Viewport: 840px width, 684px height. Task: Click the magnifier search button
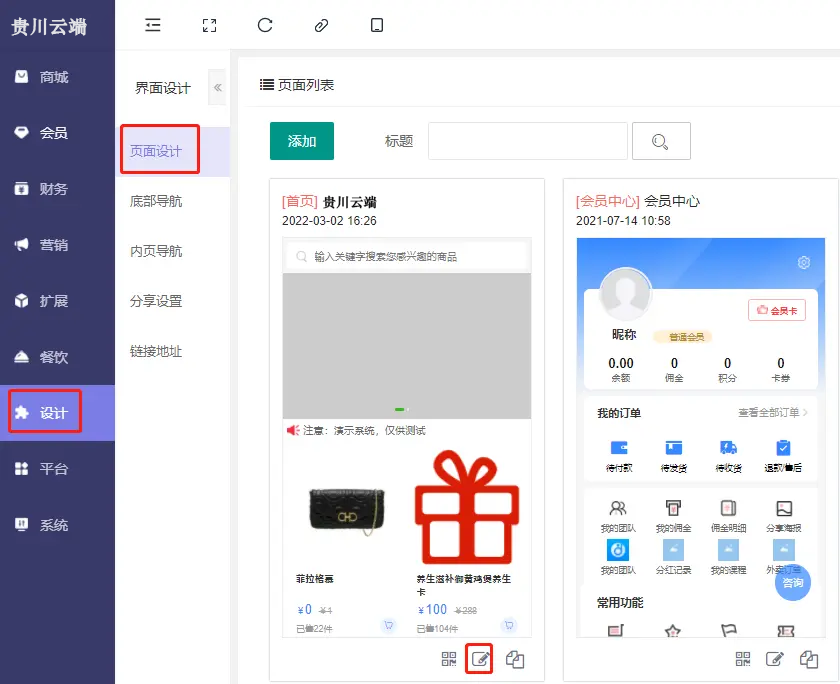pos(661,141)
